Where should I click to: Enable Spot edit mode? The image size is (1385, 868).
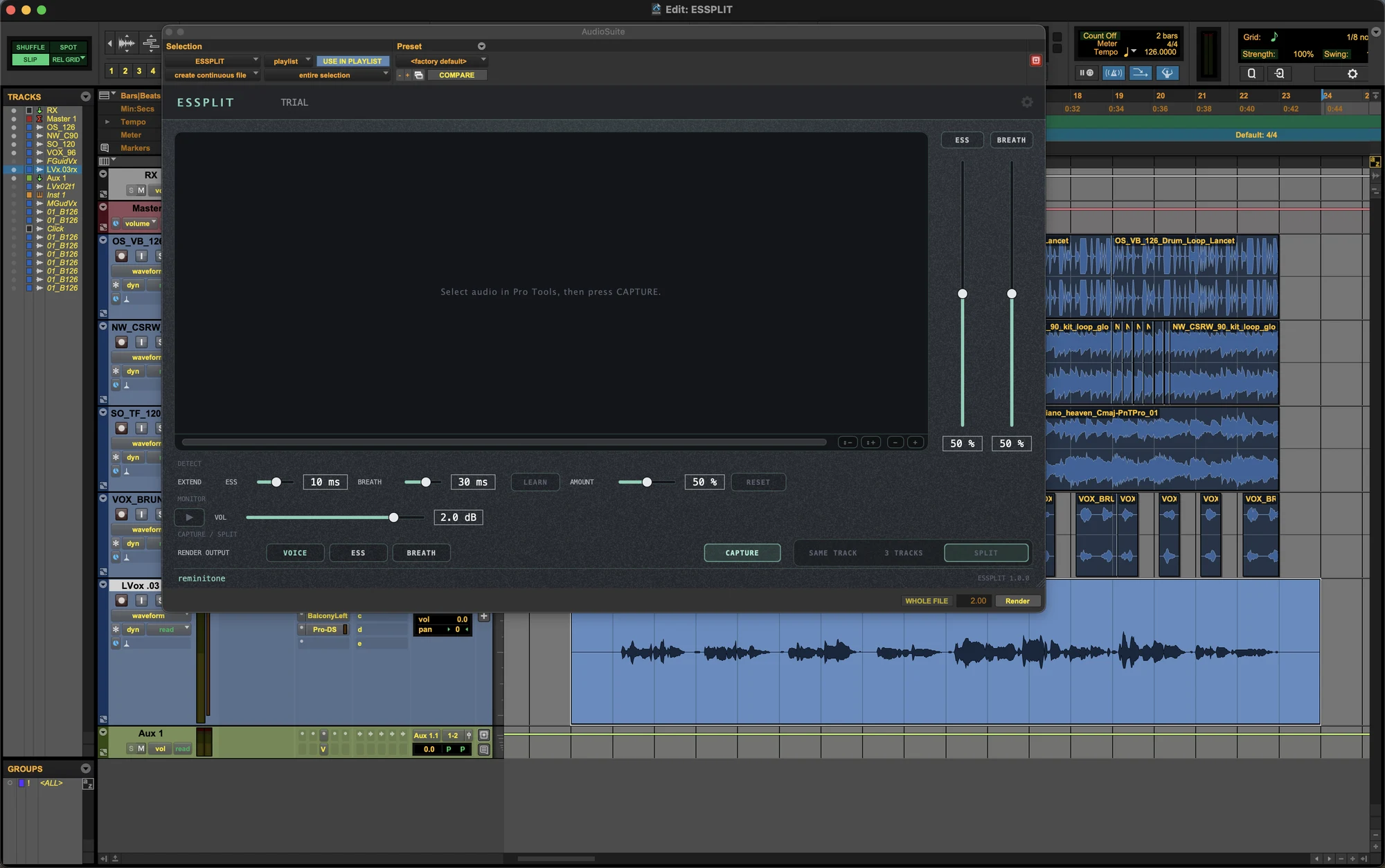[68, 47]
